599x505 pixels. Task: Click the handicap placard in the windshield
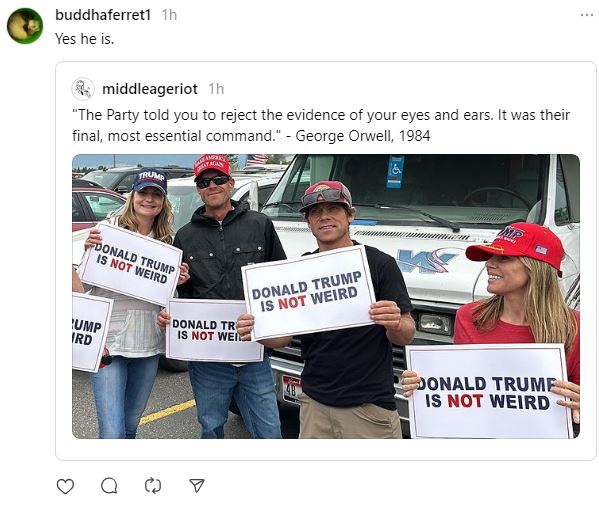pos(395,172)
